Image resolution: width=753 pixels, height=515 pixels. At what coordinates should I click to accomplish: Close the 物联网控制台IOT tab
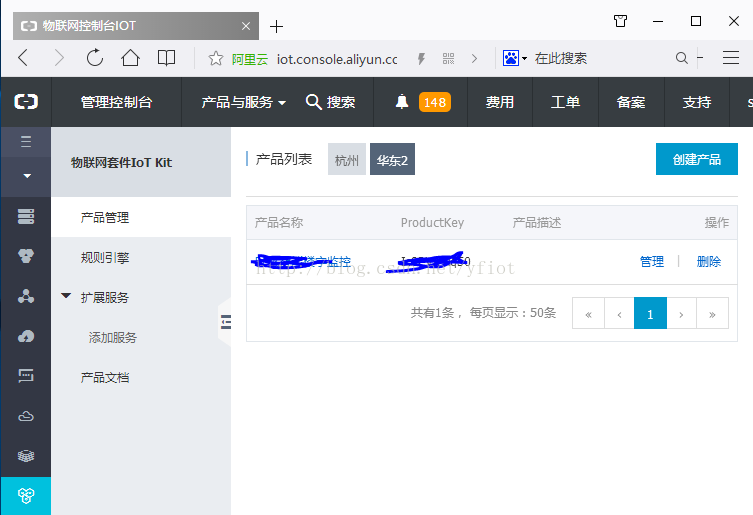click(x=246, y=26)
